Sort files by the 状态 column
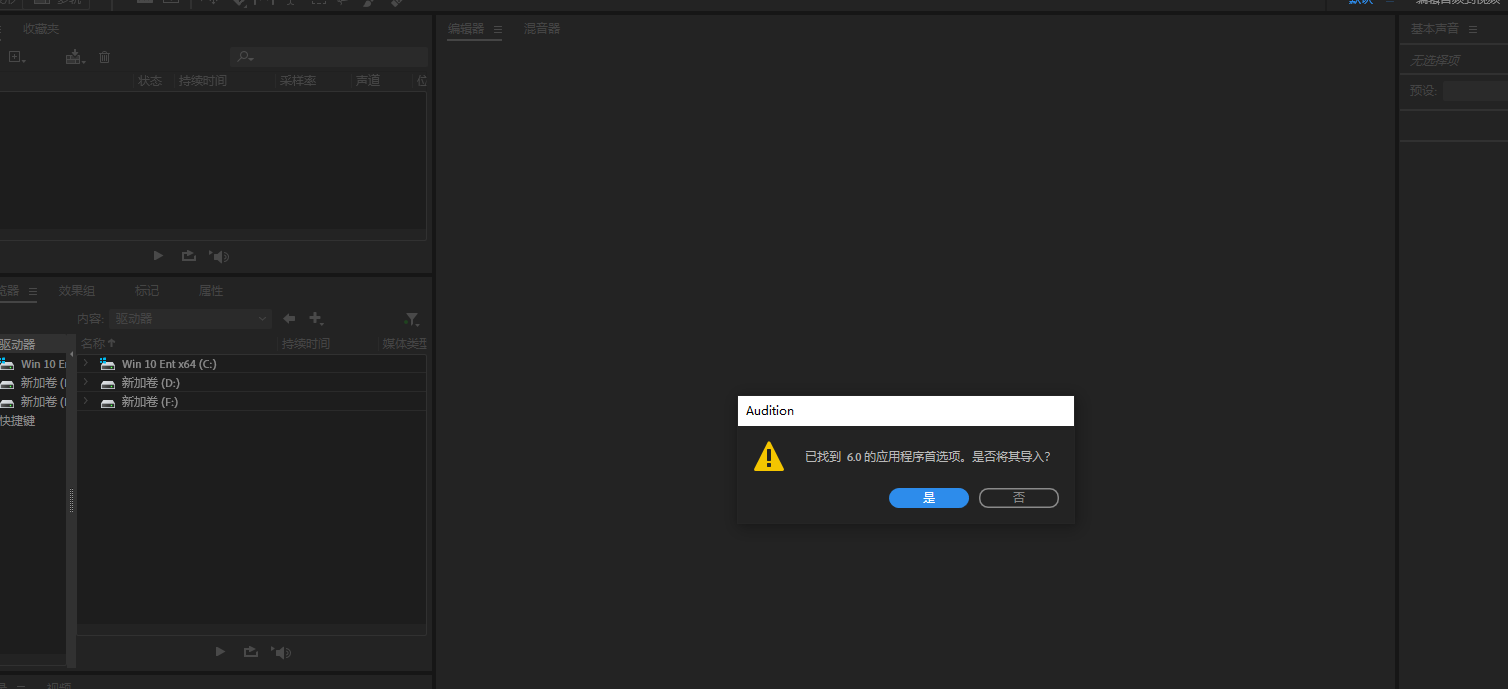 pyautogui.click(x=150, y=81)
